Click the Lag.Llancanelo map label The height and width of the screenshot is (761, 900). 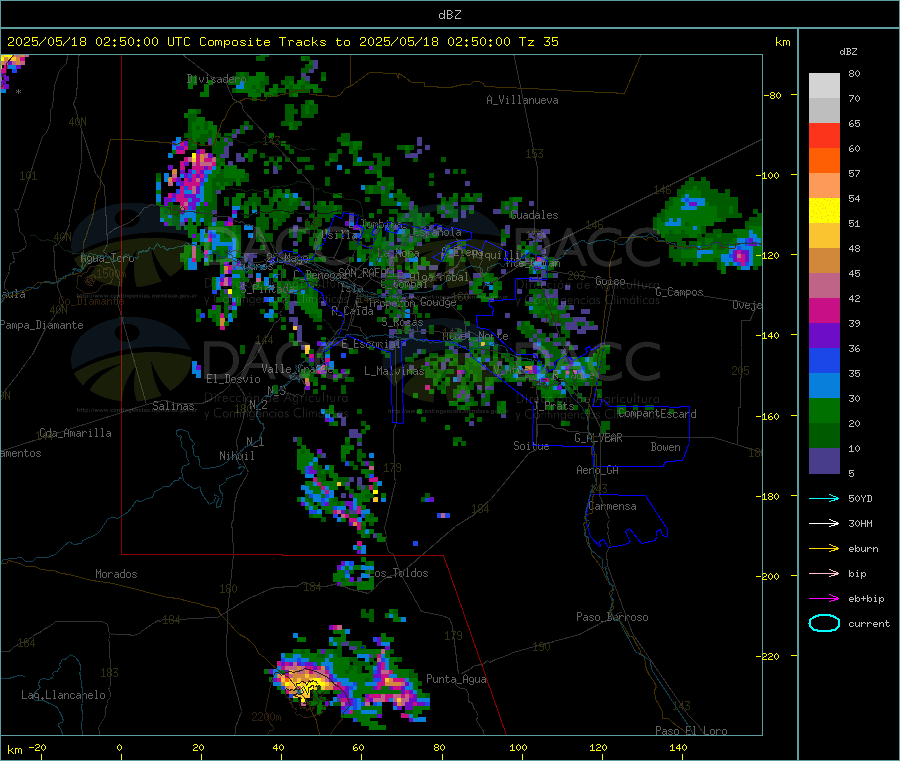pos(63,695)
